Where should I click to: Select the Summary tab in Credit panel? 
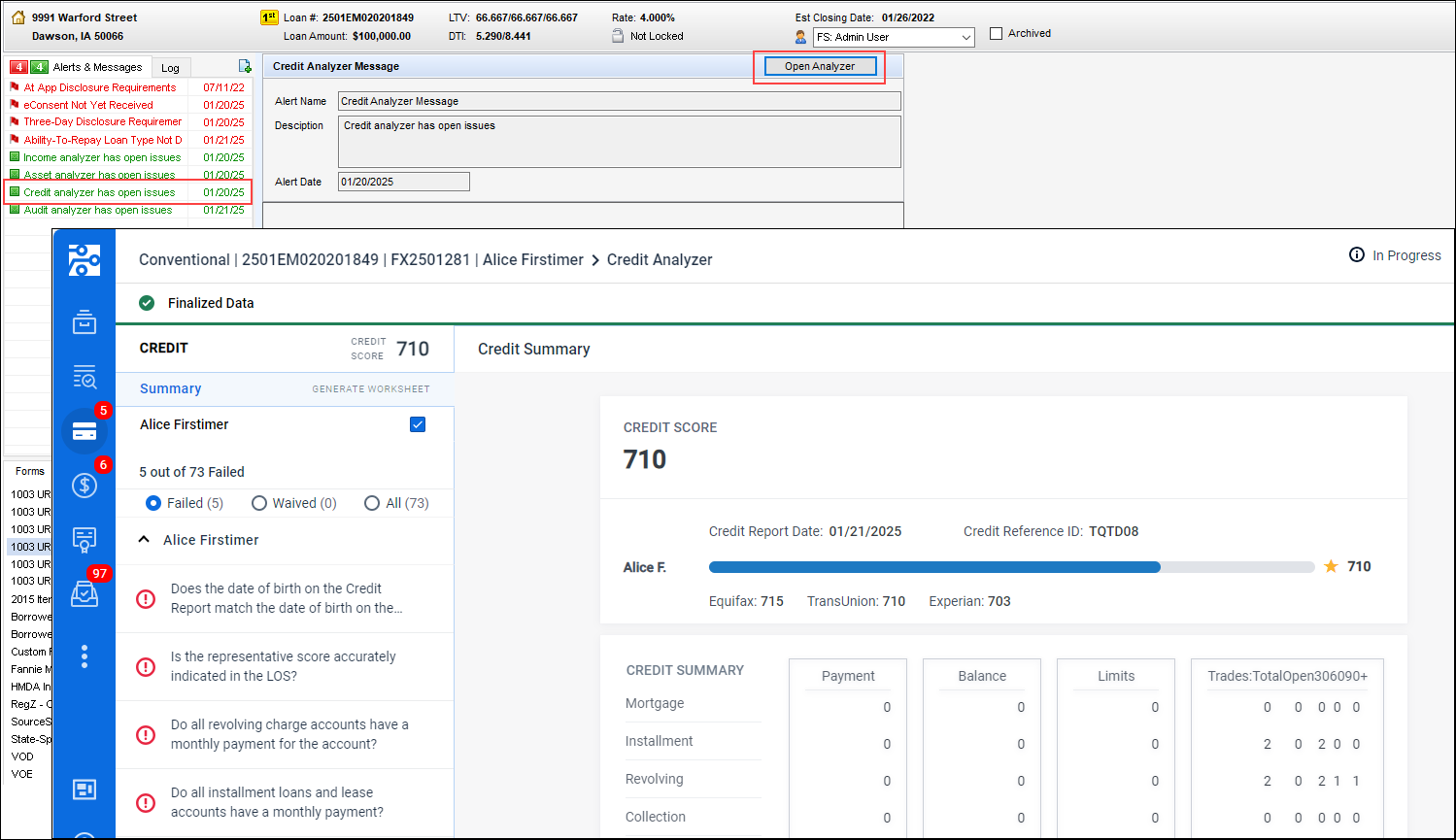170,388
